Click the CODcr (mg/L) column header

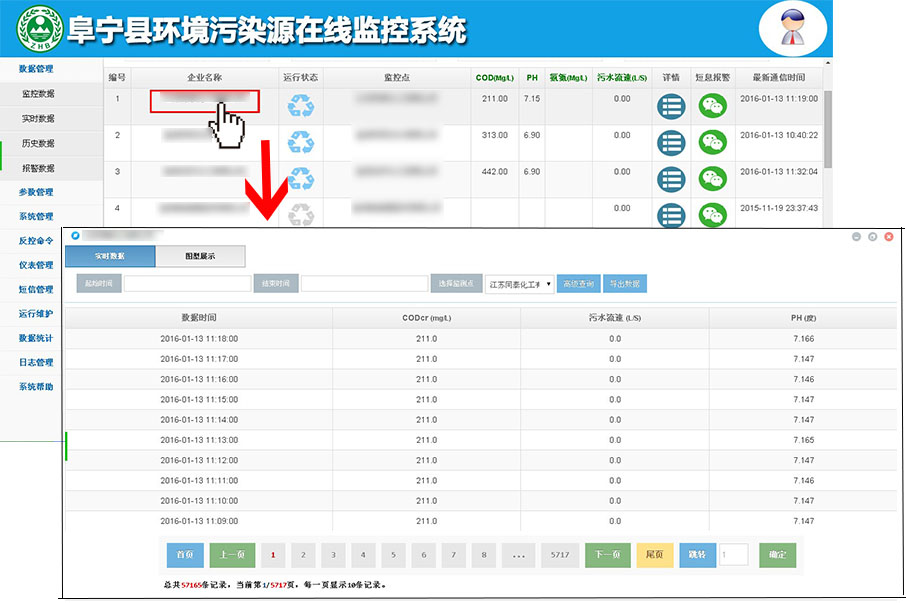(426, 318)
